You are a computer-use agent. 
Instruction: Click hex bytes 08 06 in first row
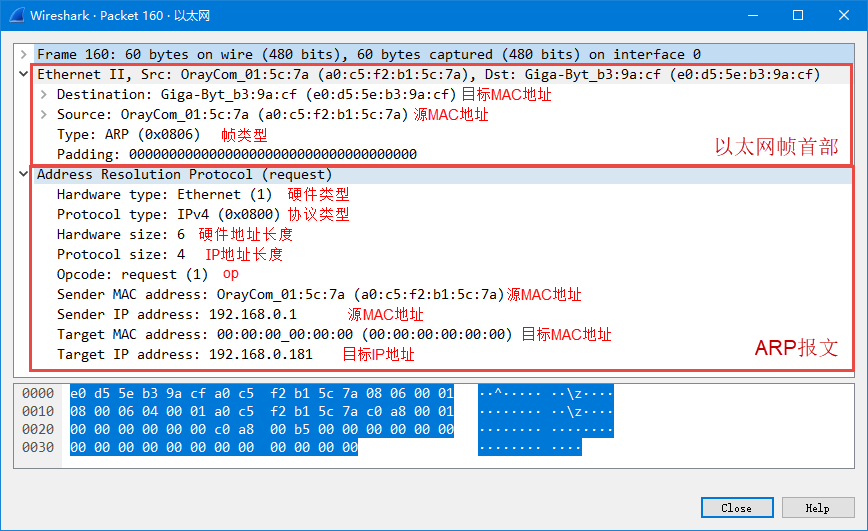click(x=386, y=393)
